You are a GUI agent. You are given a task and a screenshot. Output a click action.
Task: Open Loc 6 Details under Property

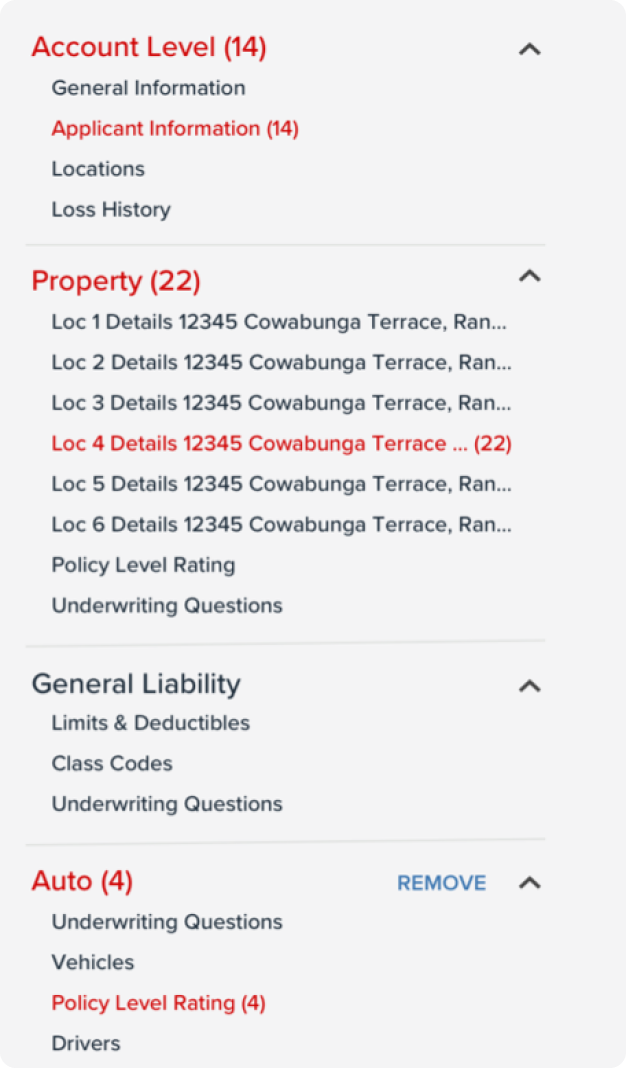click(x=281, y=524)
